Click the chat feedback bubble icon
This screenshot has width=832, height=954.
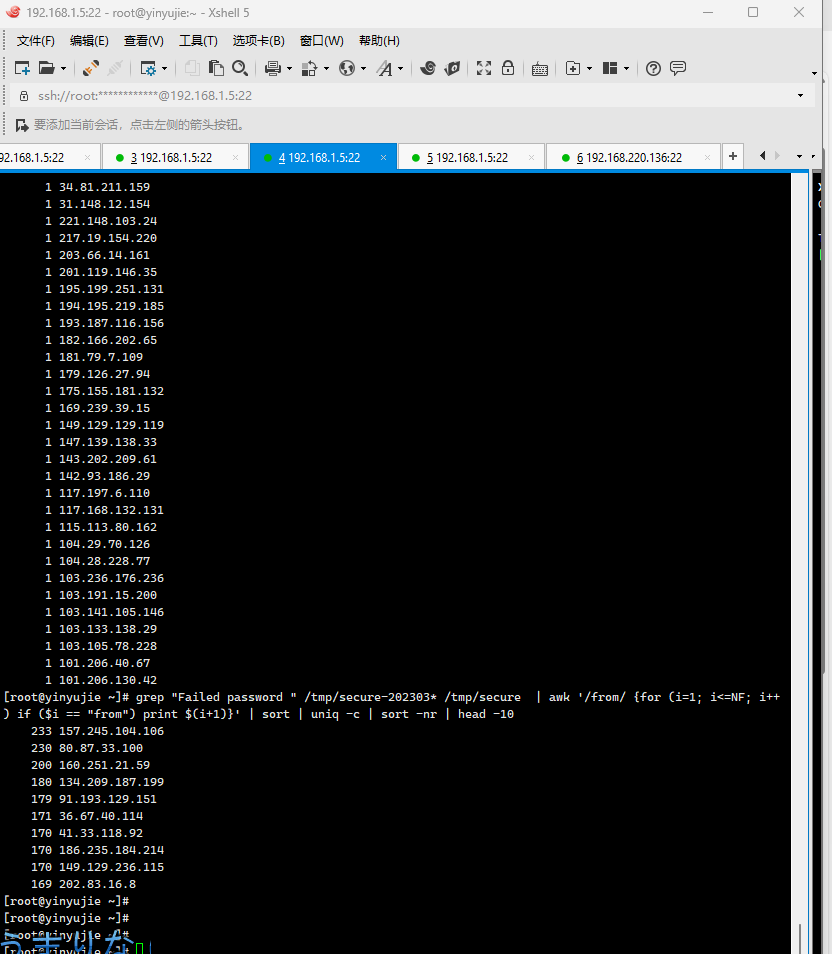click(x=678, y=68)
